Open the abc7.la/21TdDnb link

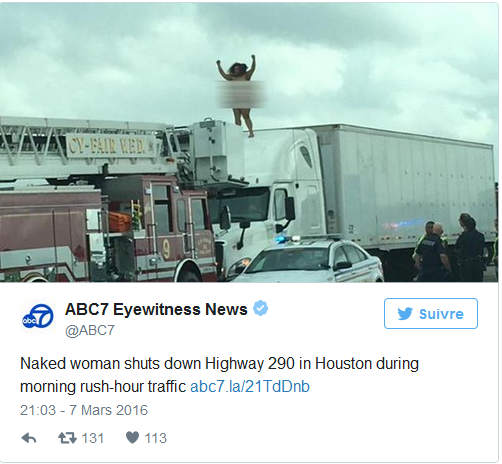pos(250,387)
